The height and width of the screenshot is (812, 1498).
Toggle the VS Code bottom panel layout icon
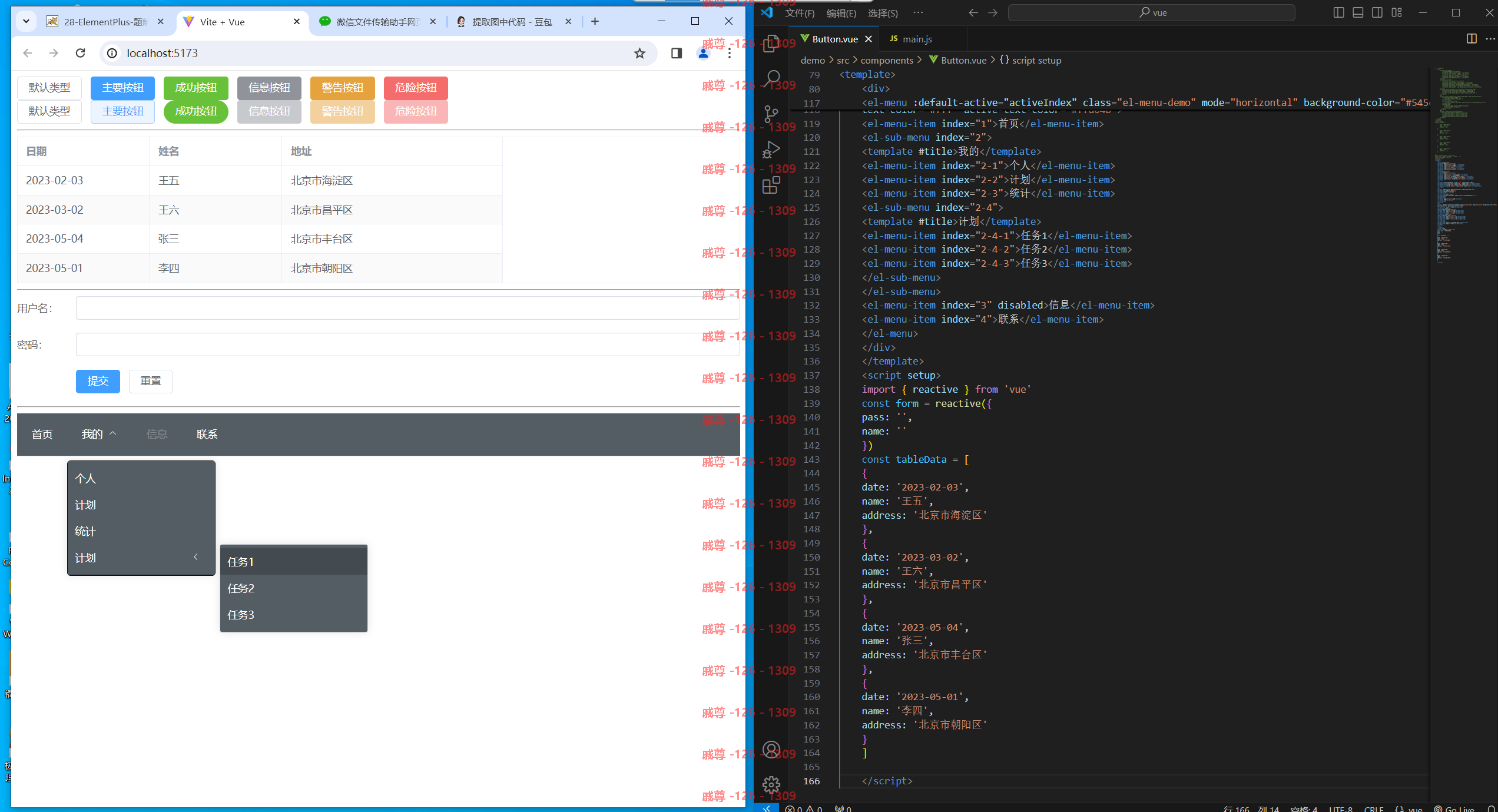tap(1358, 12)
